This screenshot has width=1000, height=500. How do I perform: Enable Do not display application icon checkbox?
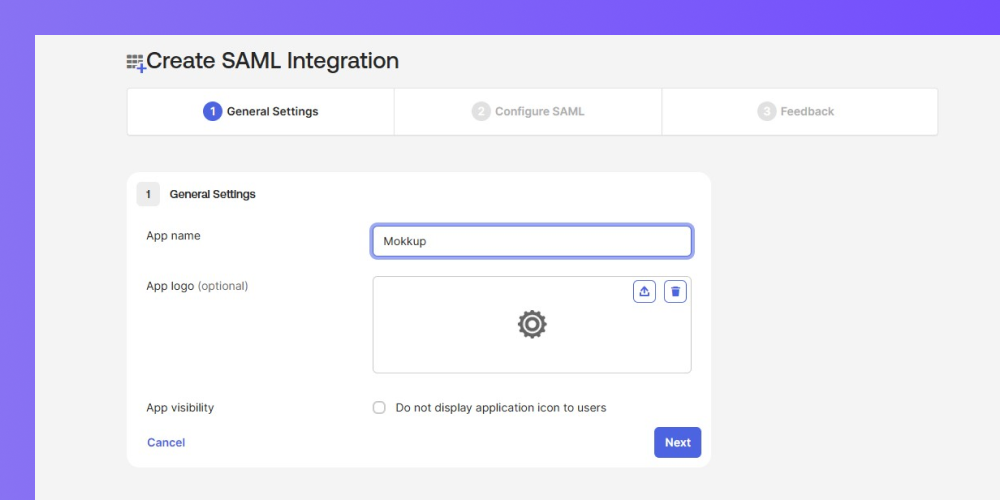[x=379, y=408]
